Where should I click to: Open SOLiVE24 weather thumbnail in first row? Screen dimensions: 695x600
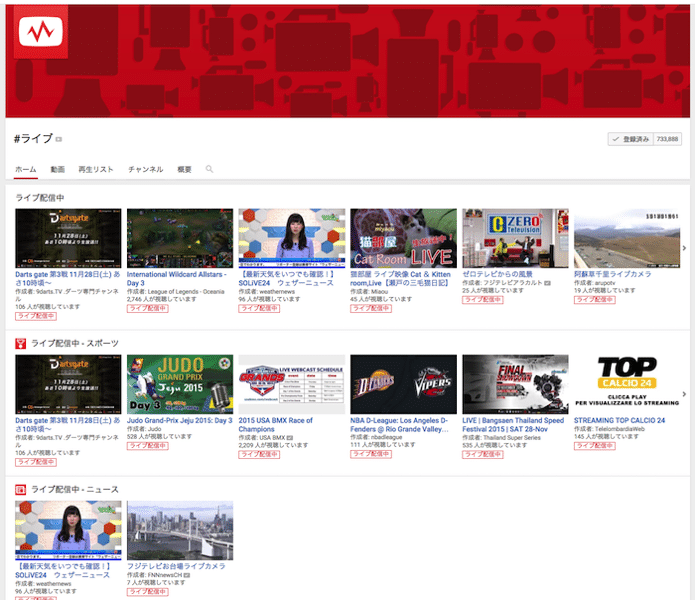tap(292, 238)
